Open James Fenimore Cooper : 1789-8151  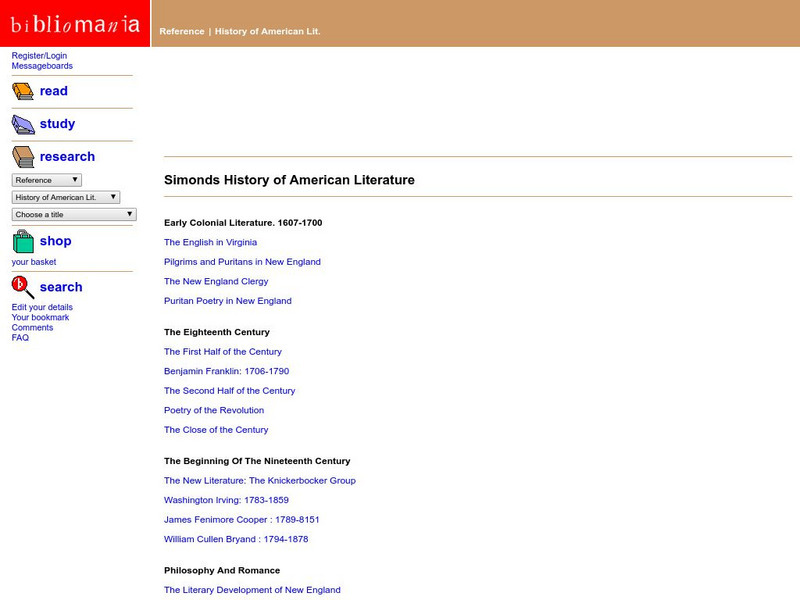(241, 519)
